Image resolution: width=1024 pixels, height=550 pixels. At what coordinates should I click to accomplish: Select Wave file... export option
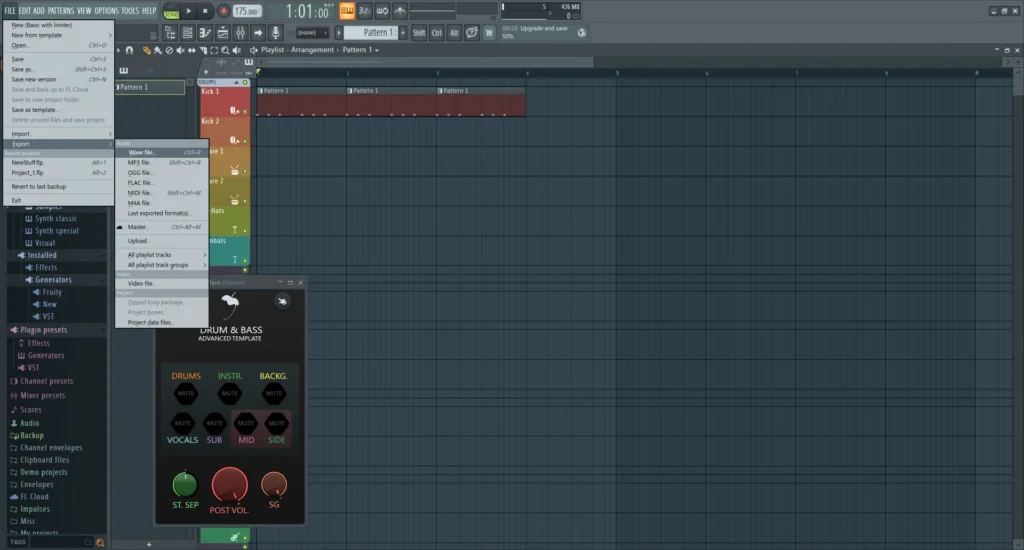[162, 152]
